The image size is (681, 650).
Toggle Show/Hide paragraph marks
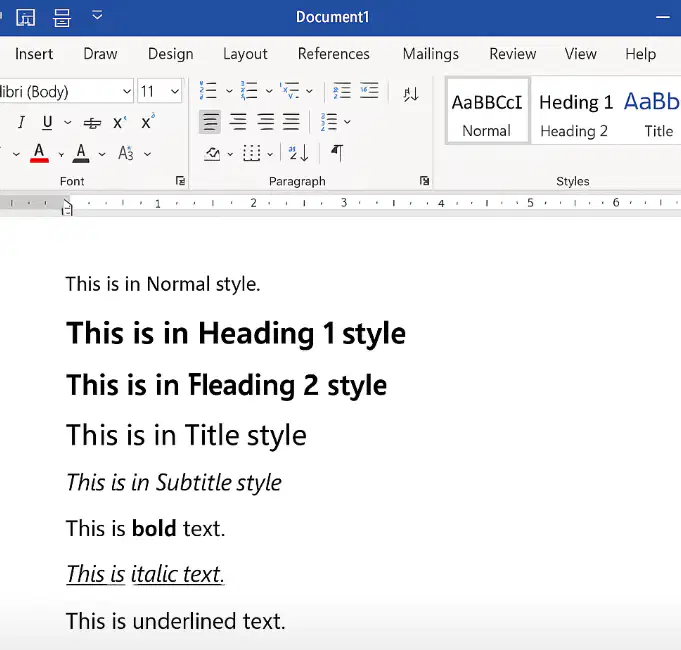click(x=337, y=153)
